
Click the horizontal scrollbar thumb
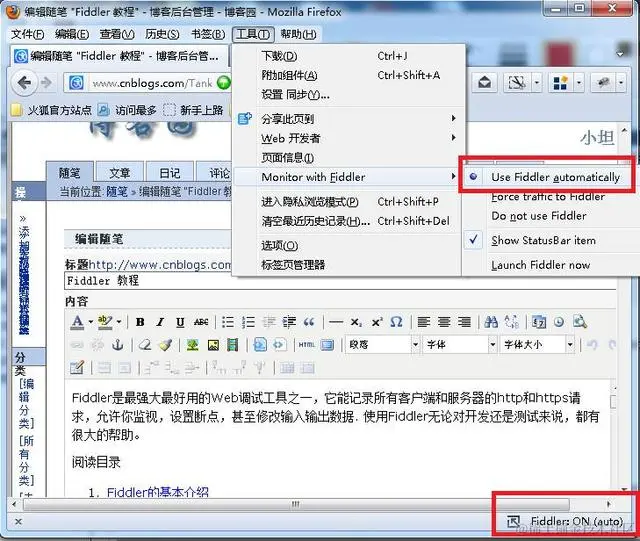tap(296, 505)
